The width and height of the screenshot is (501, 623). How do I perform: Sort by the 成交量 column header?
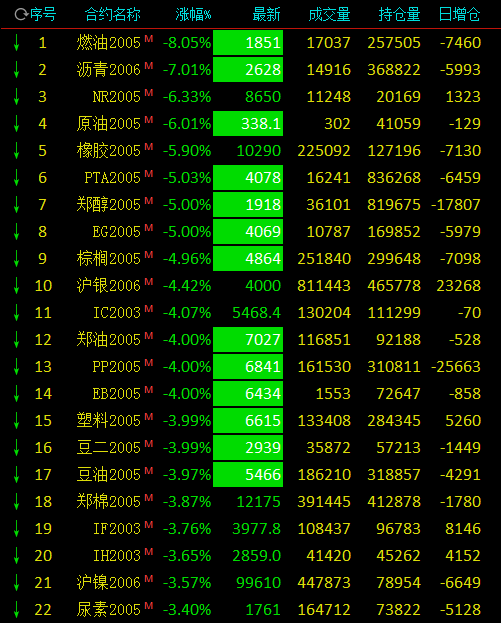[x=330, y=15]
